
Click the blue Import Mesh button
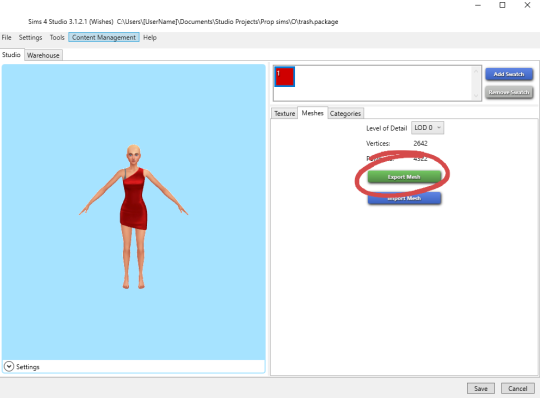pos(404,198)
